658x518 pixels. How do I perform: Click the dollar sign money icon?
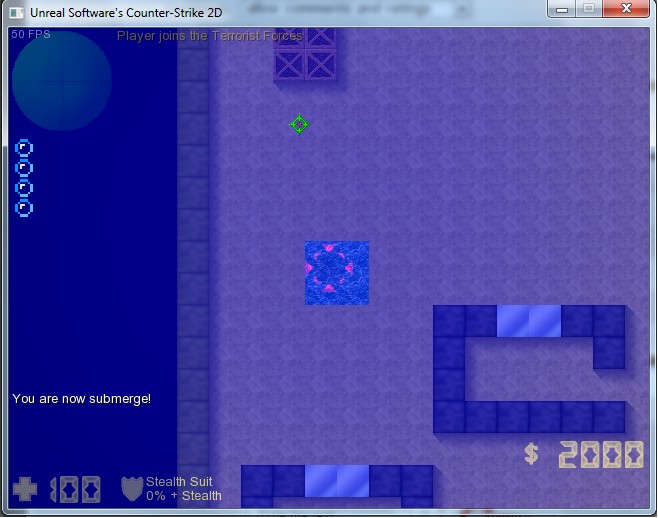coord(531,454)
